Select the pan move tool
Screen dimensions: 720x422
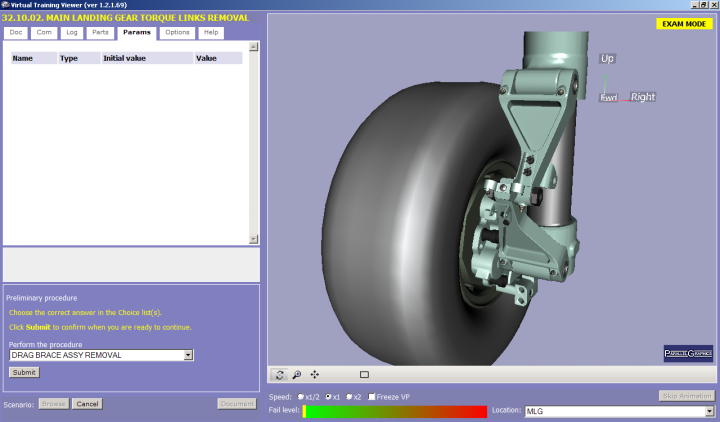(315, 374)
